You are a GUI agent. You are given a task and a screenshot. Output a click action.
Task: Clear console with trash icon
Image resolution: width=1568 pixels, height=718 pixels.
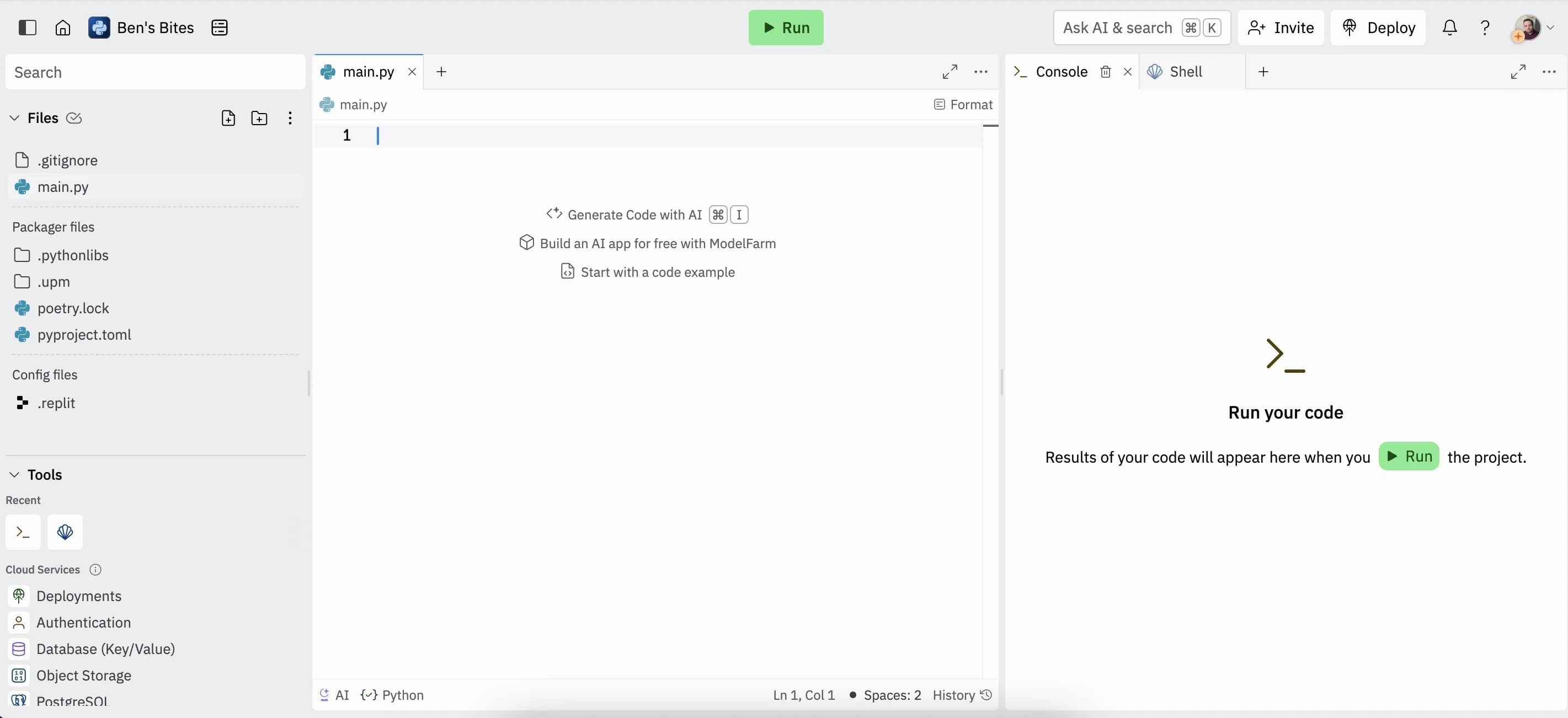click(1106, 72)
